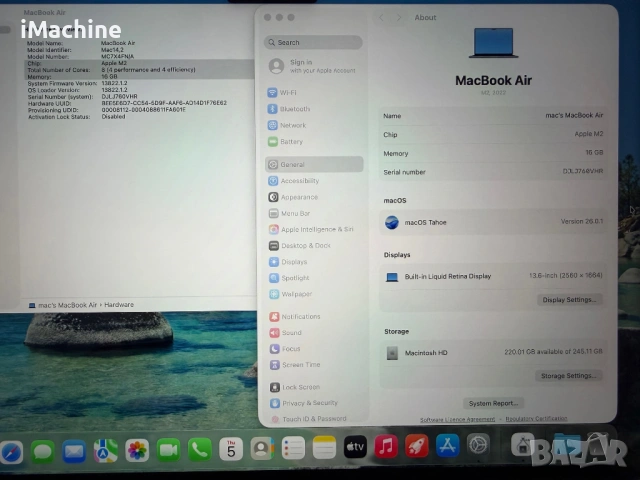Select the Macintosh HD storage row
The height and width of the screenshot is (480, 640).
[493, 352]
